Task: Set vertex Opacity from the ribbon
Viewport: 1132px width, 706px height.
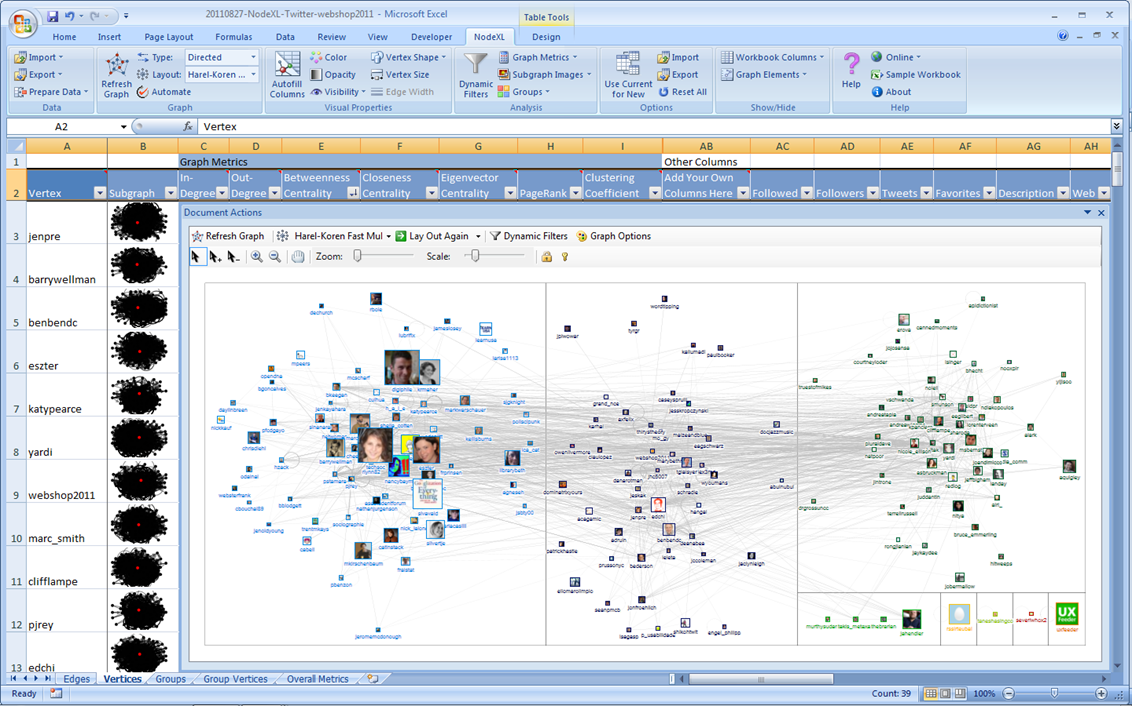Action: (x=333, y=74)
